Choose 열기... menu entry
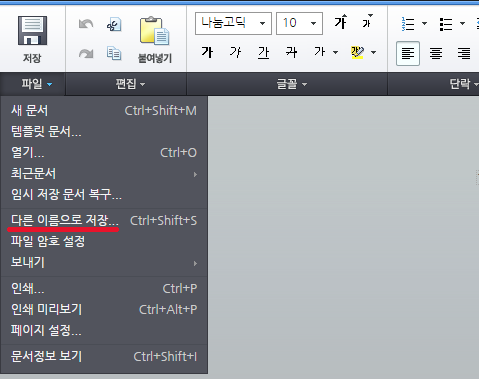This screenshot has height=379, width=479. point(104,153)
